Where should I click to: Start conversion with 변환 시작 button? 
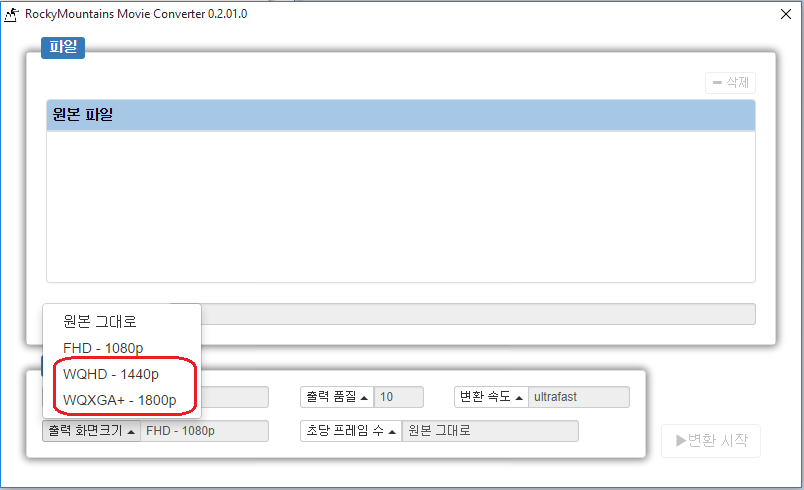click(x=711, y=440)
